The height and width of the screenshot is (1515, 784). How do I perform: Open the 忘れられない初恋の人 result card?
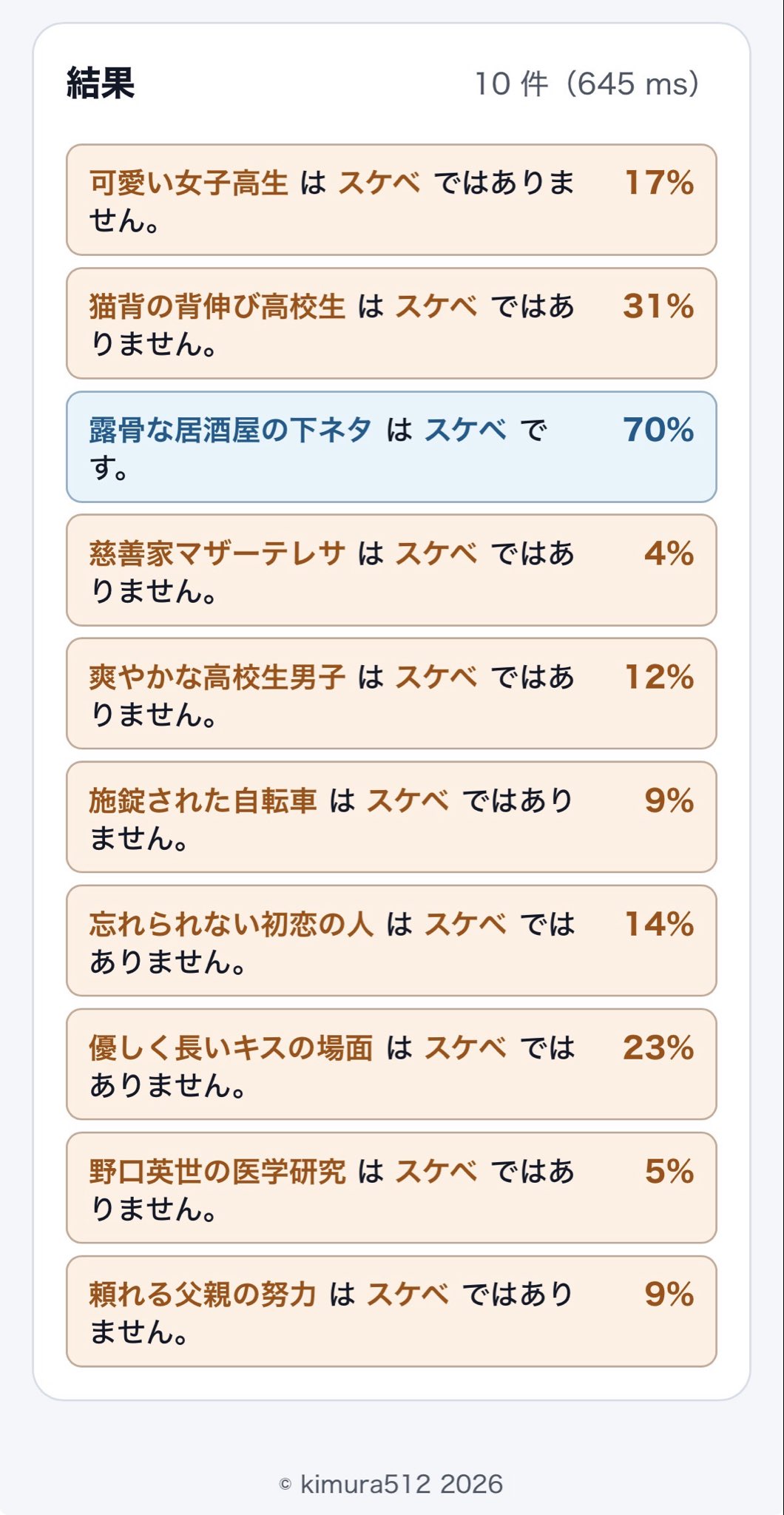pyautogui.click(x=391, y=941)
